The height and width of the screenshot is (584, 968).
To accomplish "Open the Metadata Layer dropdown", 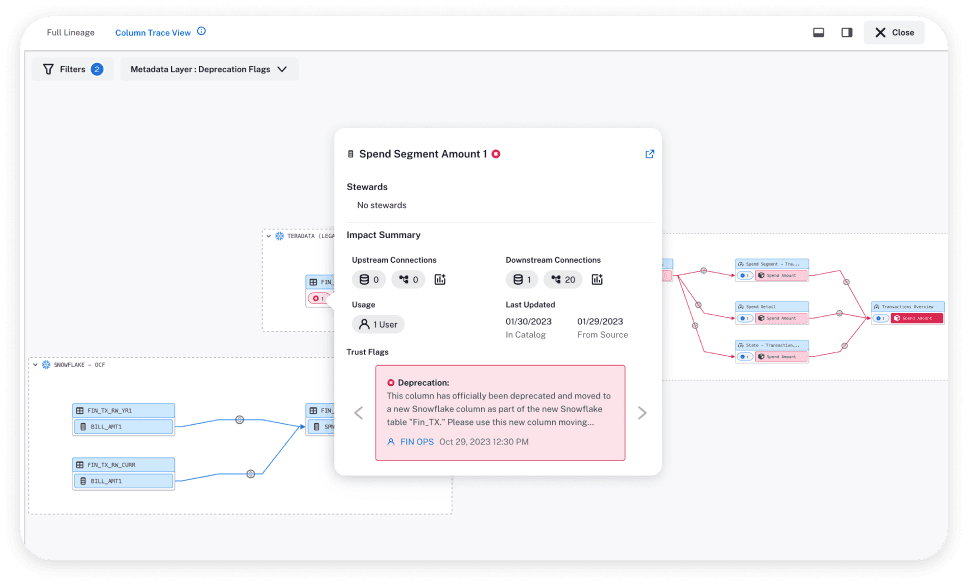I will click(209, 69).
